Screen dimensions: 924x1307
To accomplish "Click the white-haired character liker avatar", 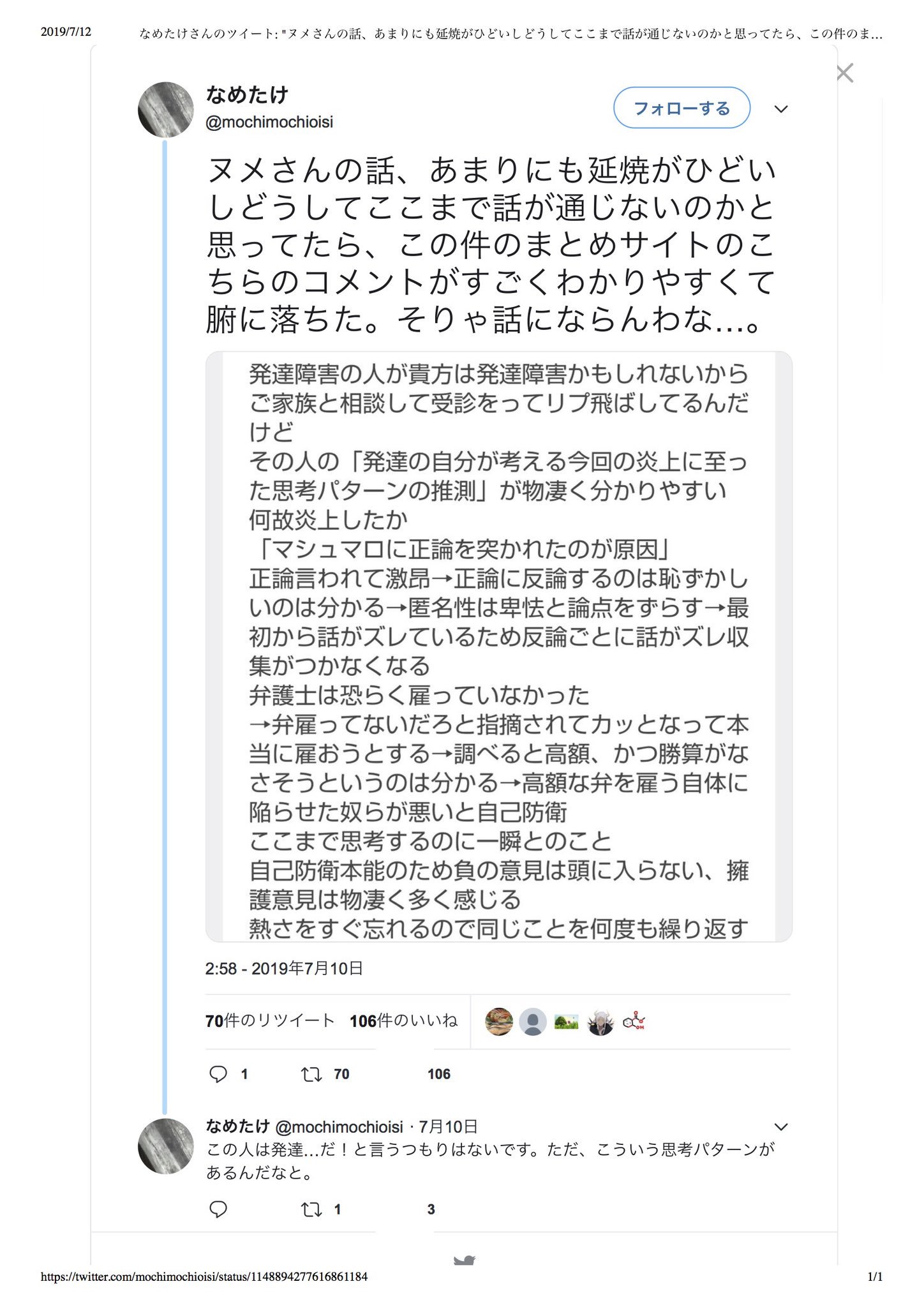I will (600, 1022).
